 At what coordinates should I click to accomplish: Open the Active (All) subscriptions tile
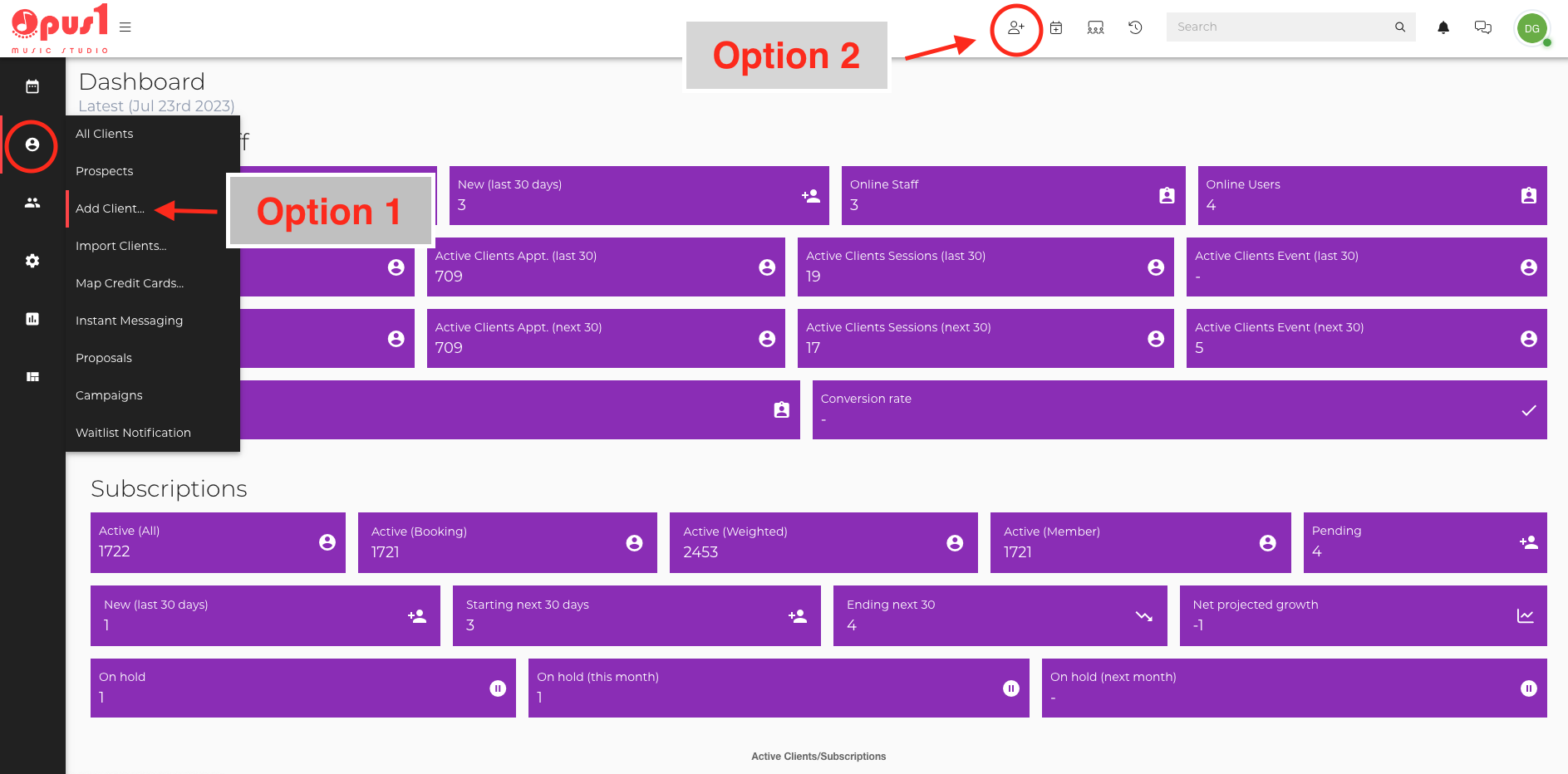point(218,542)
